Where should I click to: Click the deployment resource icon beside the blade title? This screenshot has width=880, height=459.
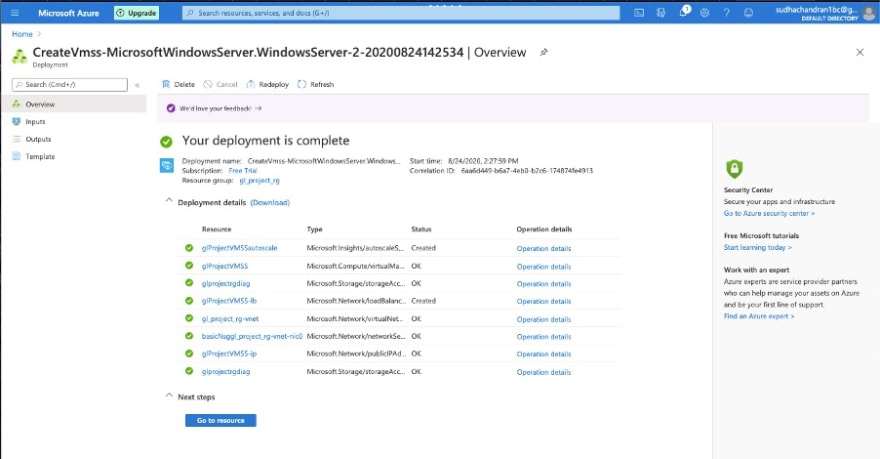pos(20,56)
